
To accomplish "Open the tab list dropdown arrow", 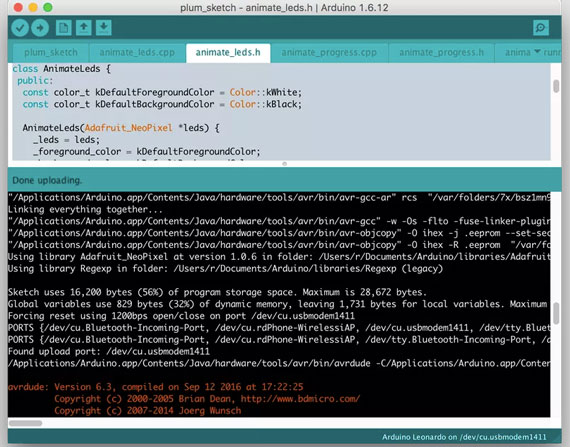I will pos(537,52).
